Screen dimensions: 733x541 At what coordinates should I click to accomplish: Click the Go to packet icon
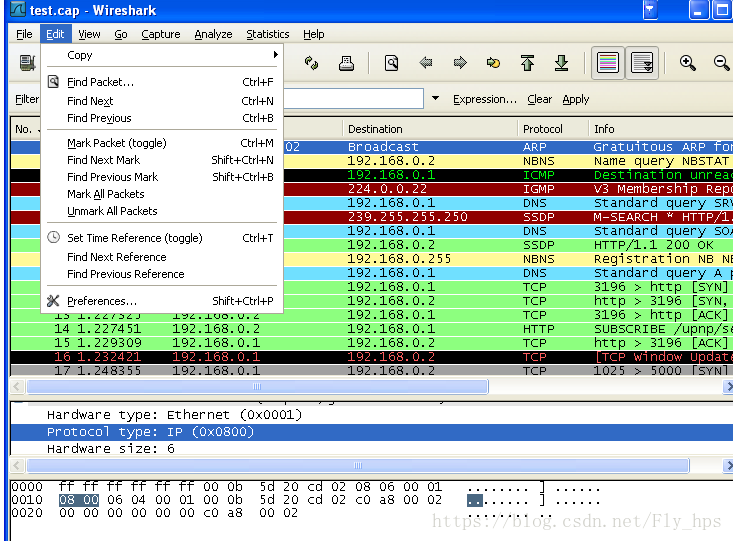(493, 62)
